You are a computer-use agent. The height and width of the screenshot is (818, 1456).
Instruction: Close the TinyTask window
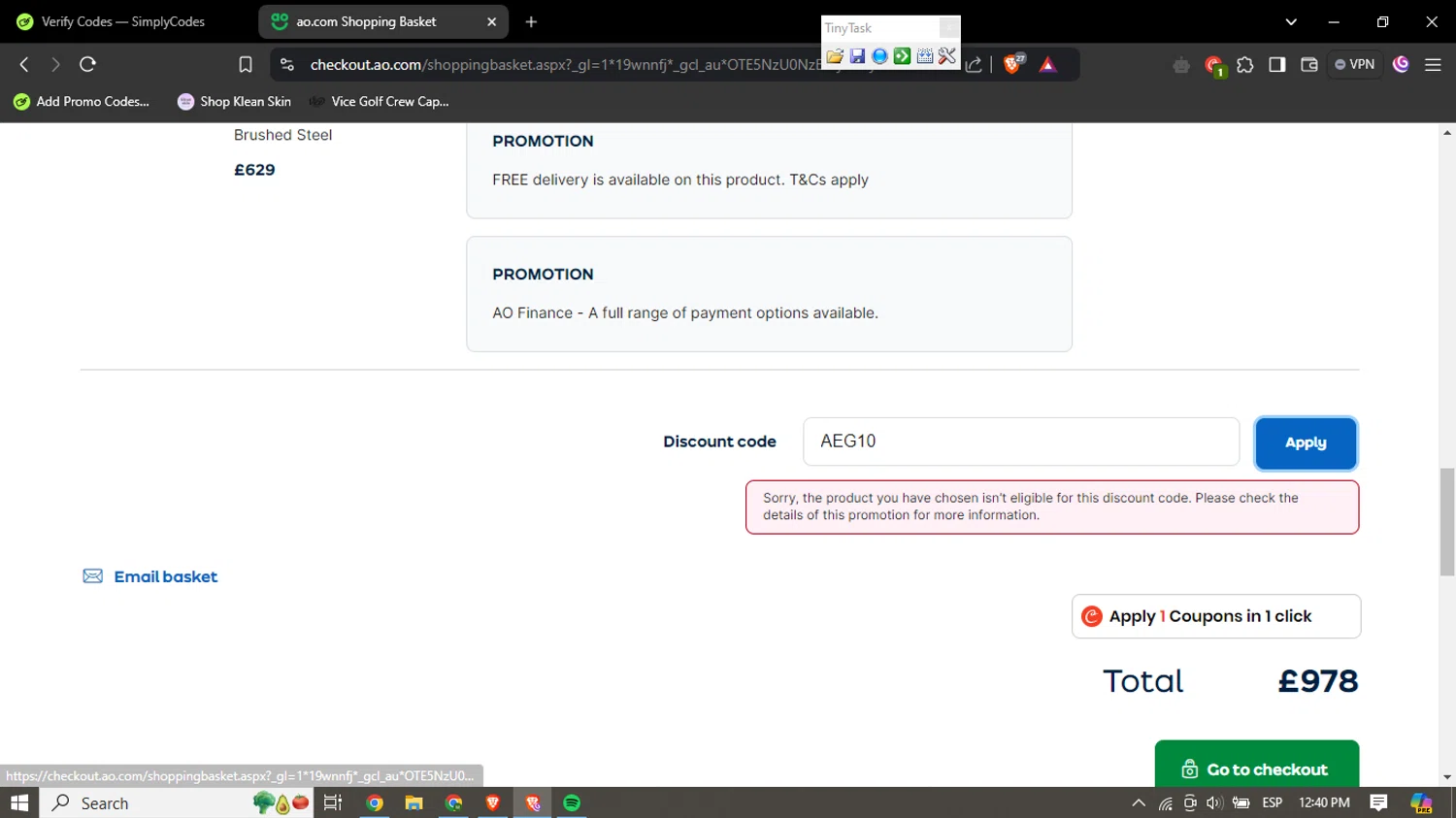[949, 27]
